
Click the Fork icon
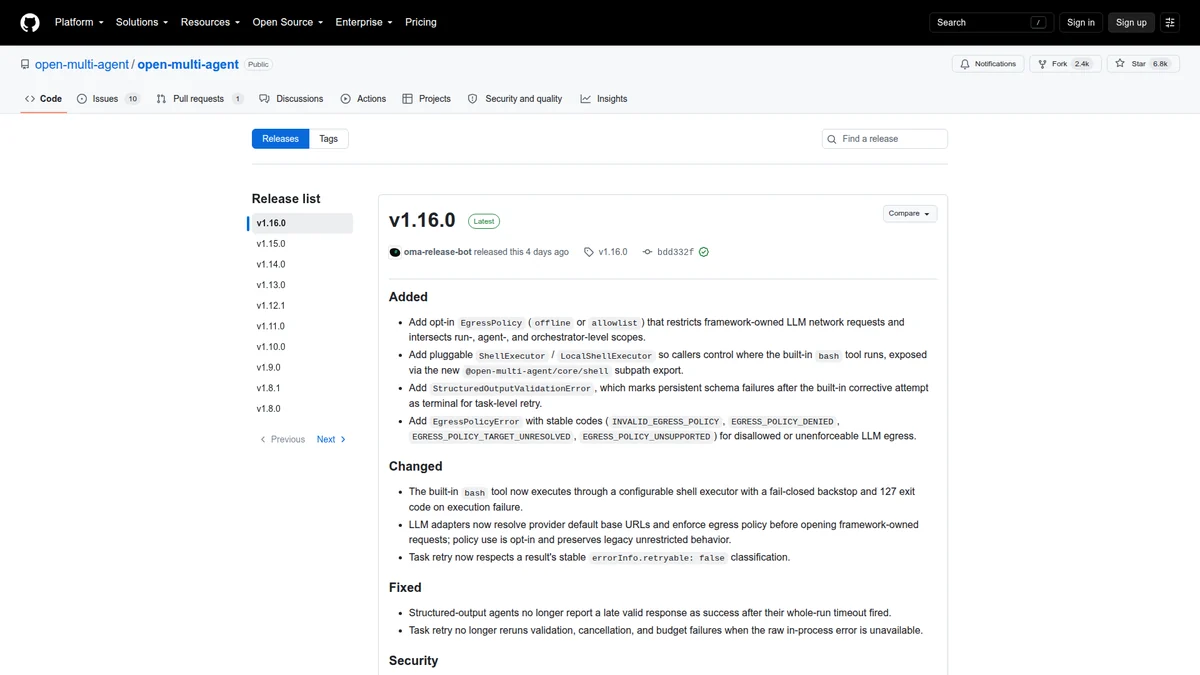pos(1041,64)
